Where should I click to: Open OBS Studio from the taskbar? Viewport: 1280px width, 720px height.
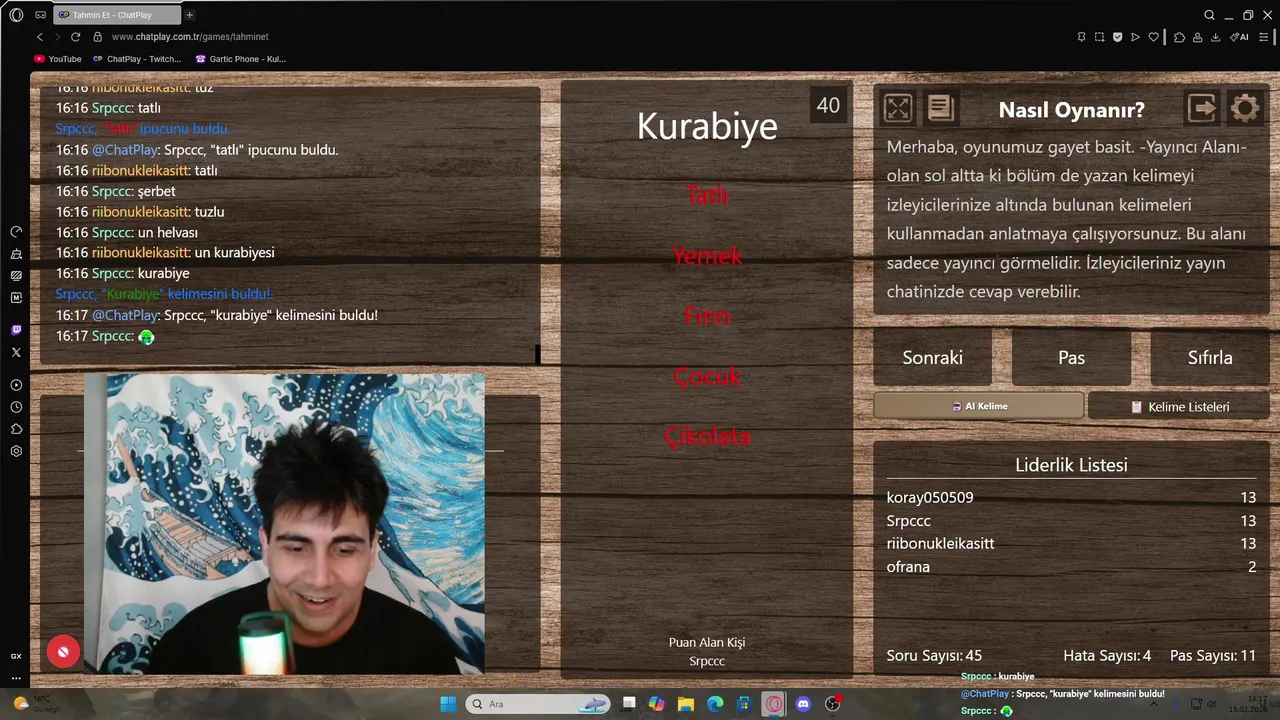pyautogui.click(x=832, y=704)
